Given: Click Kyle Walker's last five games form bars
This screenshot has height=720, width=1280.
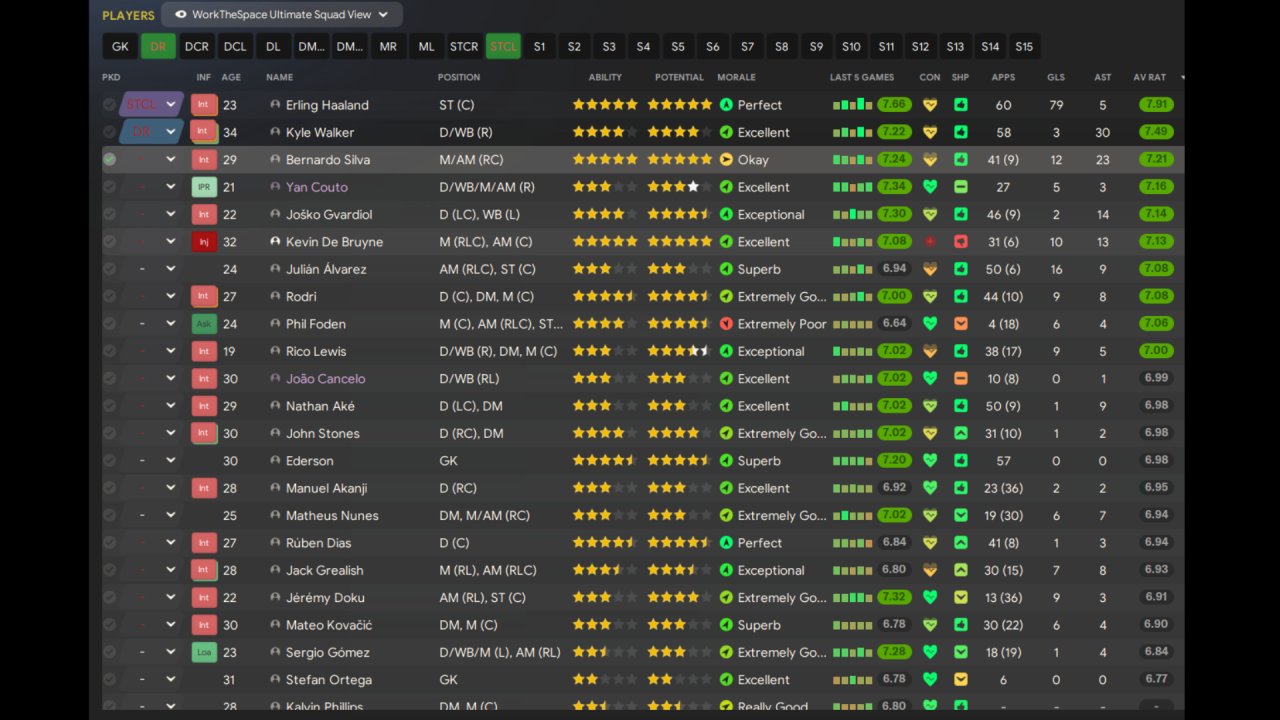Looking at the screenshot, I should pos(853,132).
